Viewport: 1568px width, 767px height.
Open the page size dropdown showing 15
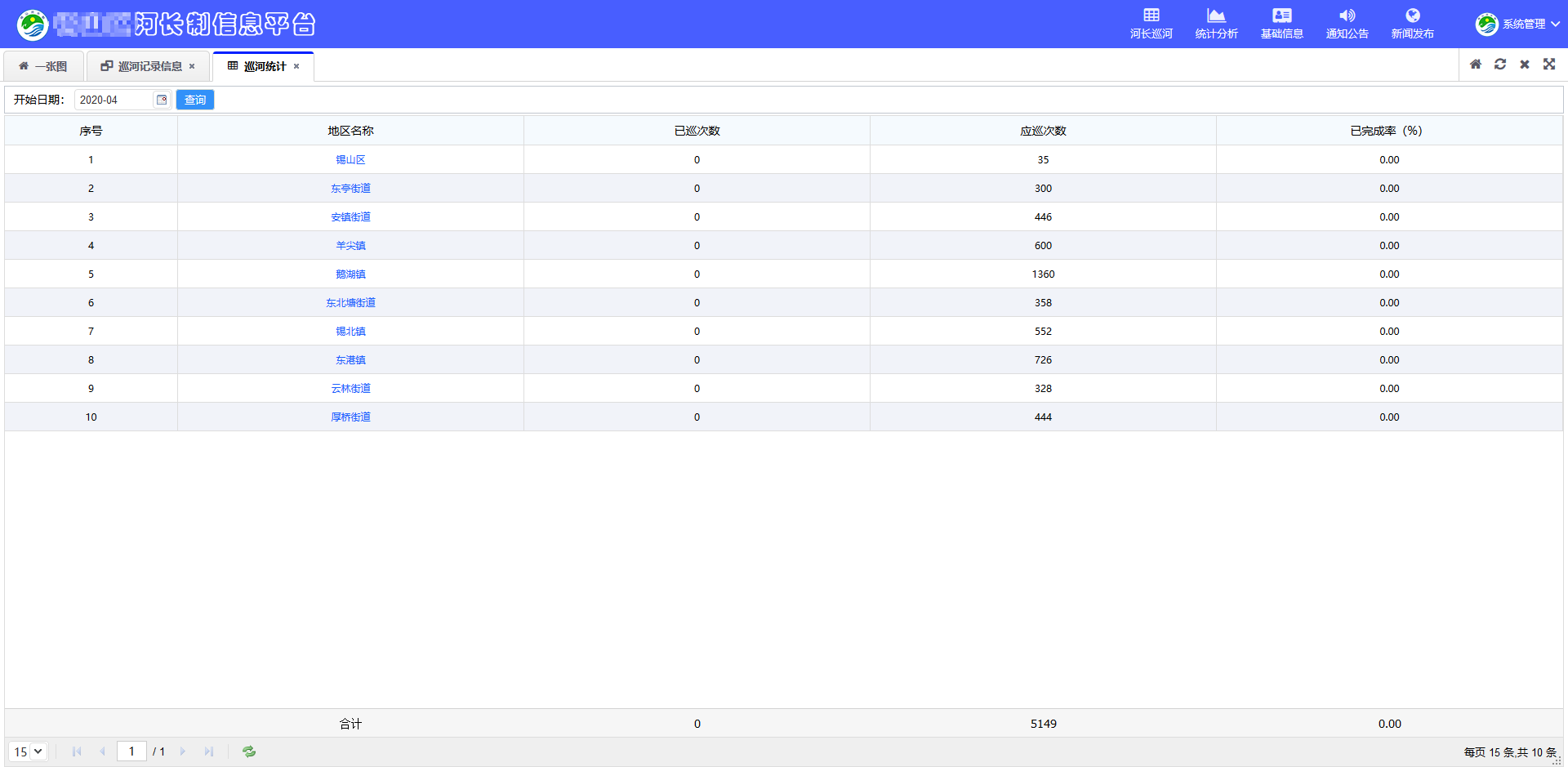coord(29,751)
